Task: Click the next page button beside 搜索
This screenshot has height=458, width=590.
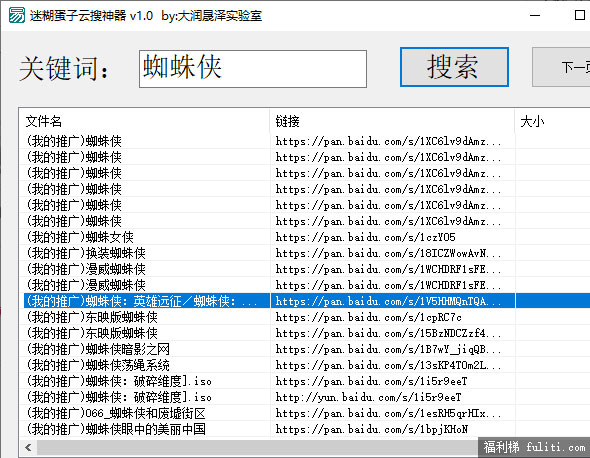Action: [561, 67]
